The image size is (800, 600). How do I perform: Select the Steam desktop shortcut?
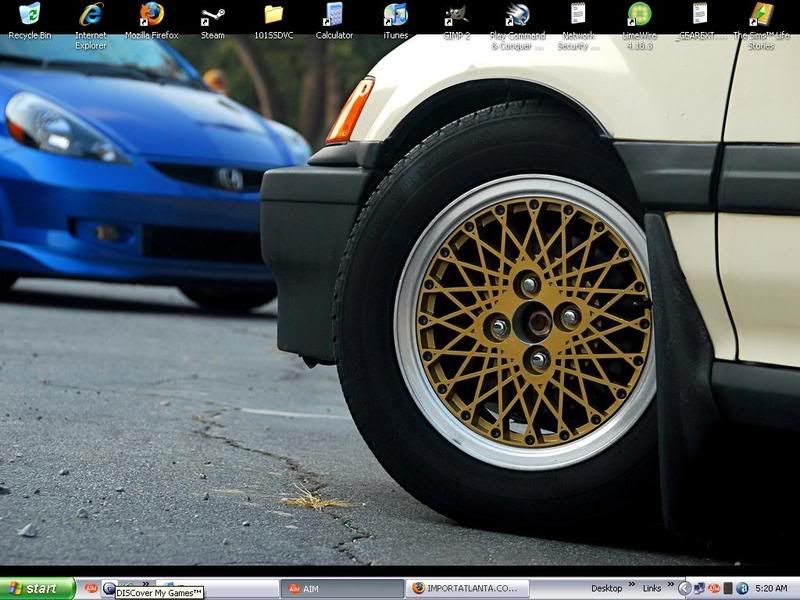[212, 15]
